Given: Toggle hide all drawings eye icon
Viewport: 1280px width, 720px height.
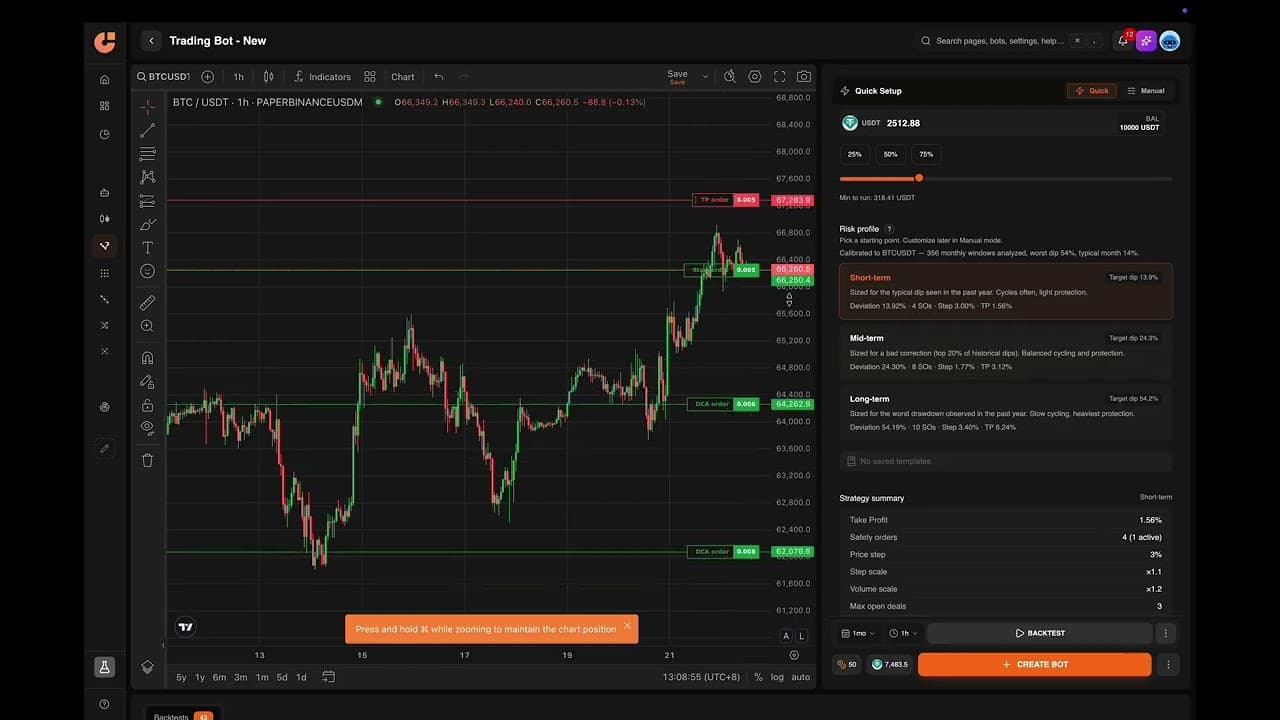Looking at the screenshot, I should click(x=147, y=428).
